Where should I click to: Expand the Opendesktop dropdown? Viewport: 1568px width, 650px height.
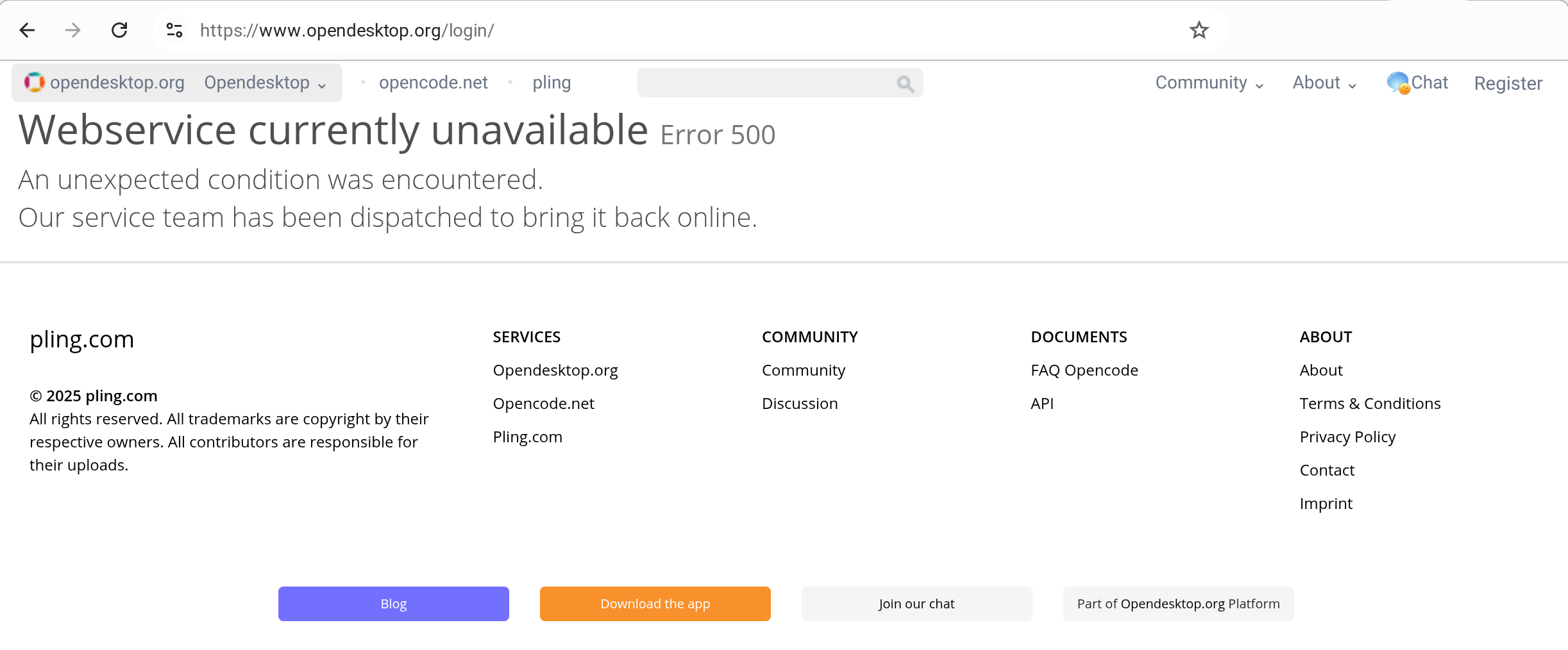(265, 83)
